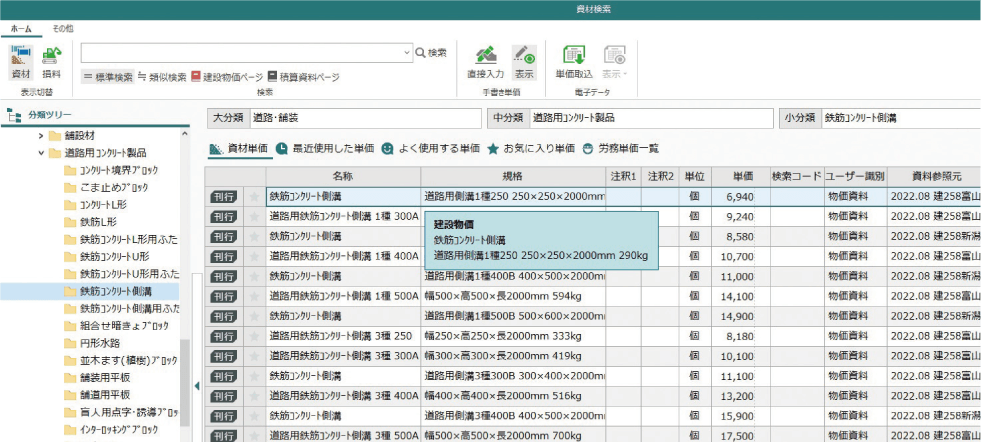Select price cell 17,500
The width and height of the screenshot is (981, 442).
[x=741, y=436]
